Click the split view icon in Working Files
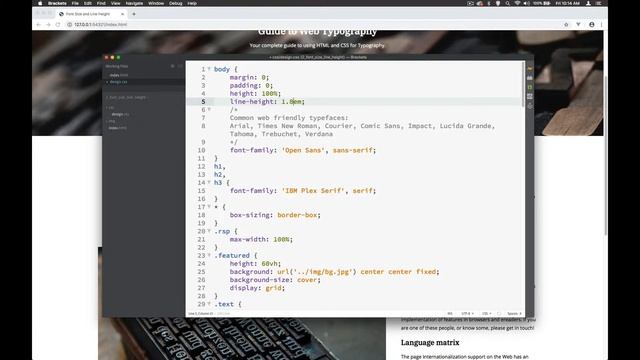This screenshot has width=640, height=360. (x=180, y=66)
